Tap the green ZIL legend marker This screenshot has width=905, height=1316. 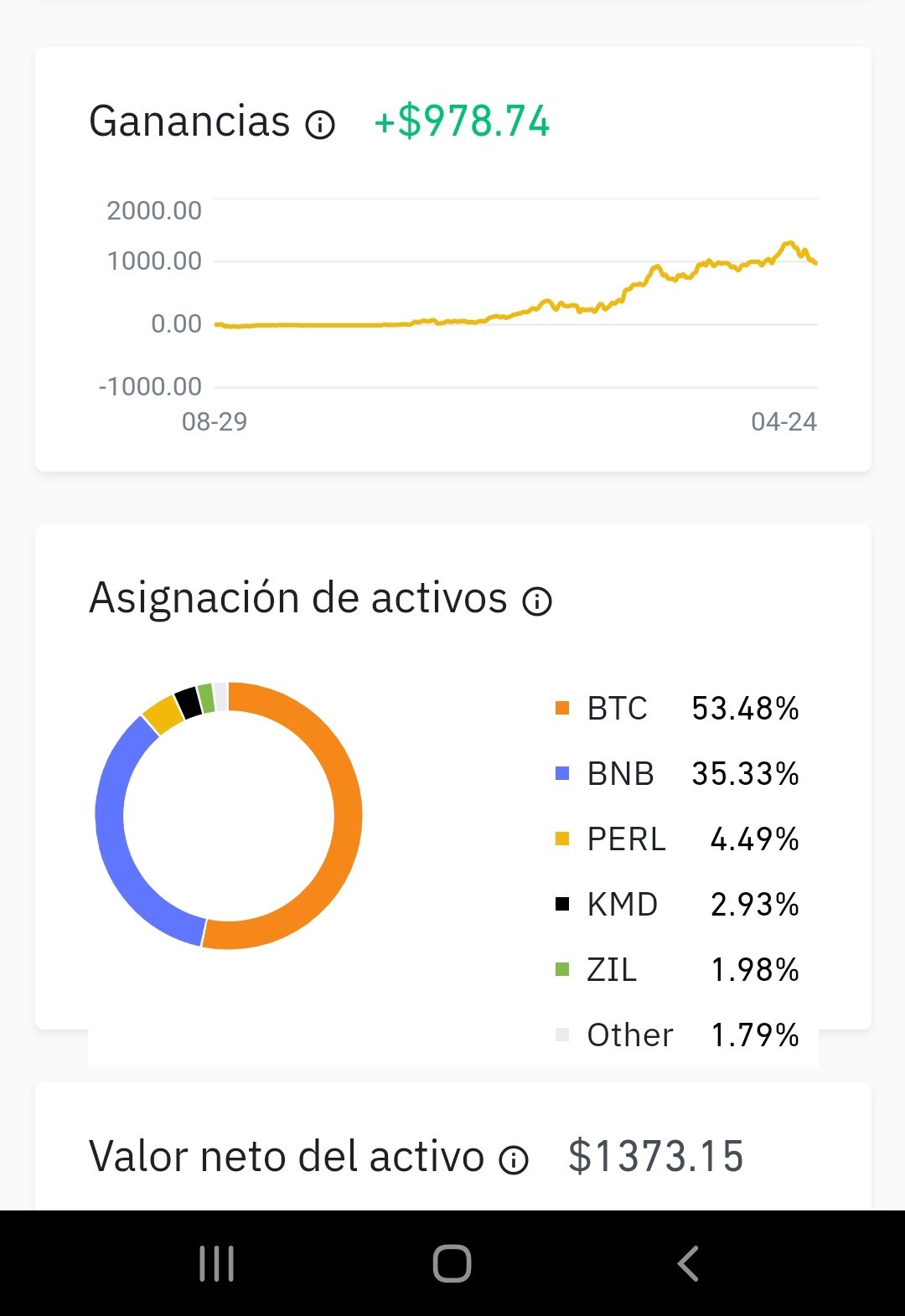[x=562, y=970]
